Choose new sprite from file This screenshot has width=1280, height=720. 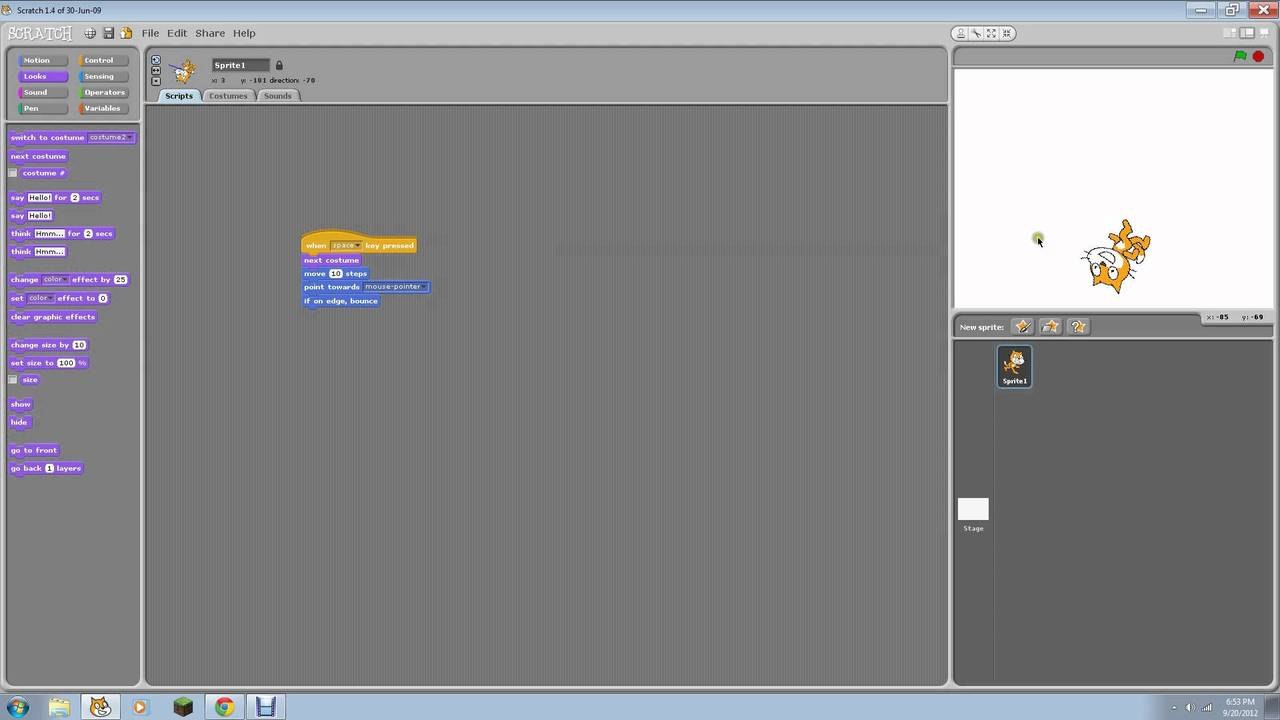click(x=1050, y=327)
